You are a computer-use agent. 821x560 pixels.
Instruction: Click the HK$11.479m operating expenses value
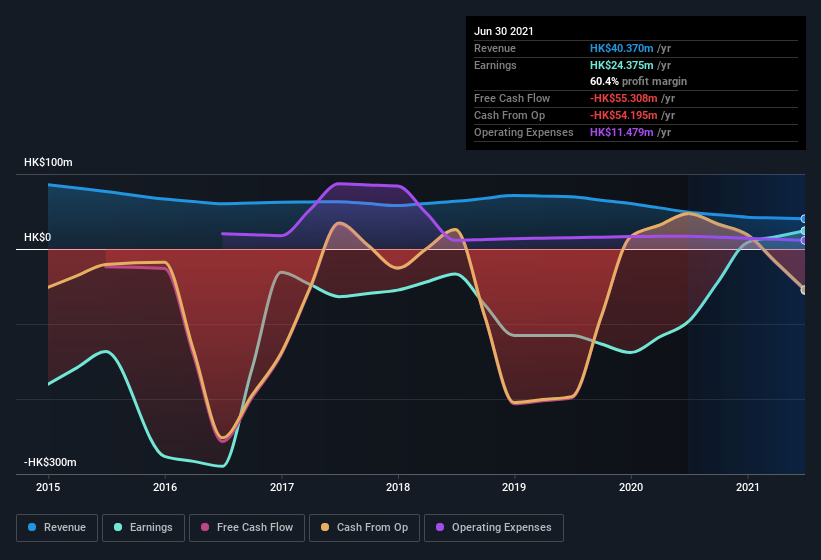coord(622,132)
